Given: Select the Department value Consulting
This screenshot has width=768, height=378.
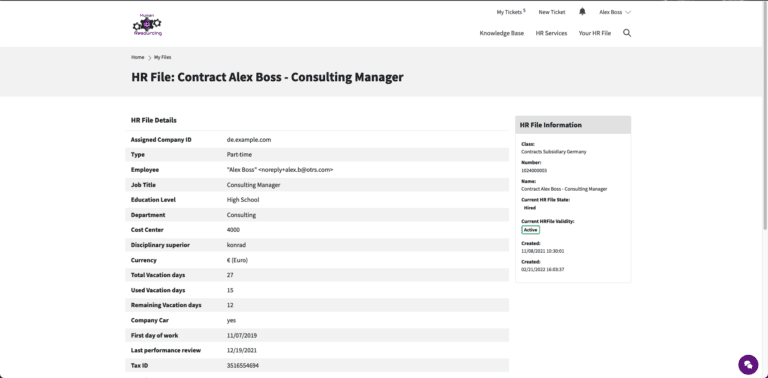Looking at the screenshot, I should [241, 215].
